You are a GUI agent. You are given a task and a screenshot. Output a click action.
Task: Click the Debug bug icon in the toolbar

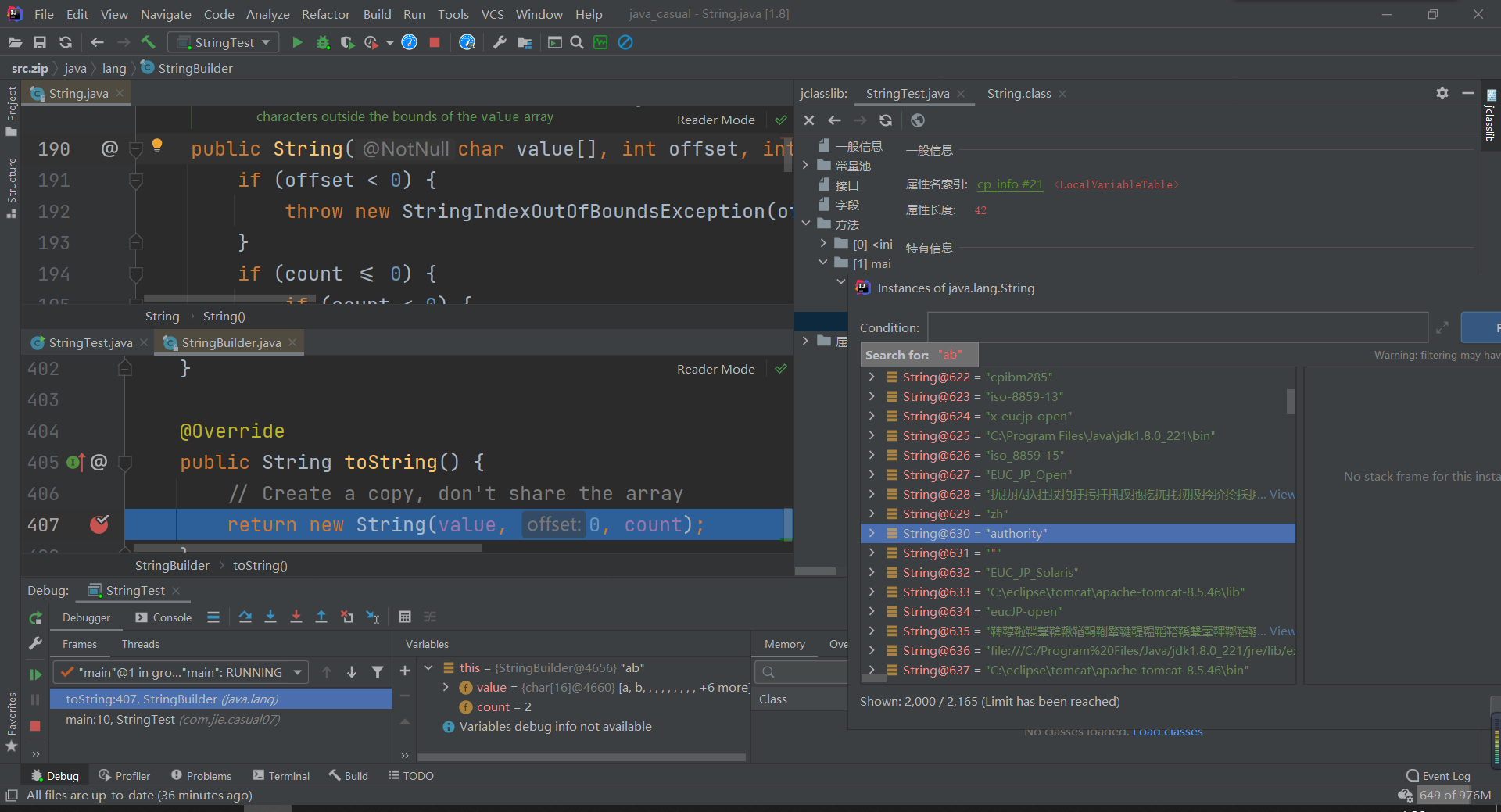tap(323, 42)
